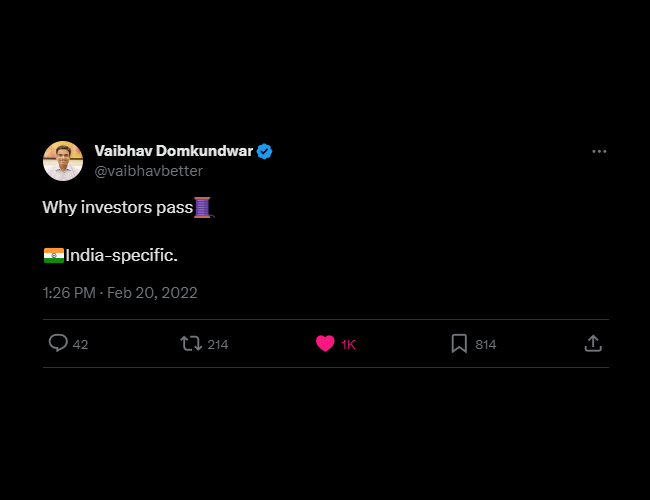650x500 pixels.
Task: Click the repost arrows icon
Action: [x=190, y=344]
